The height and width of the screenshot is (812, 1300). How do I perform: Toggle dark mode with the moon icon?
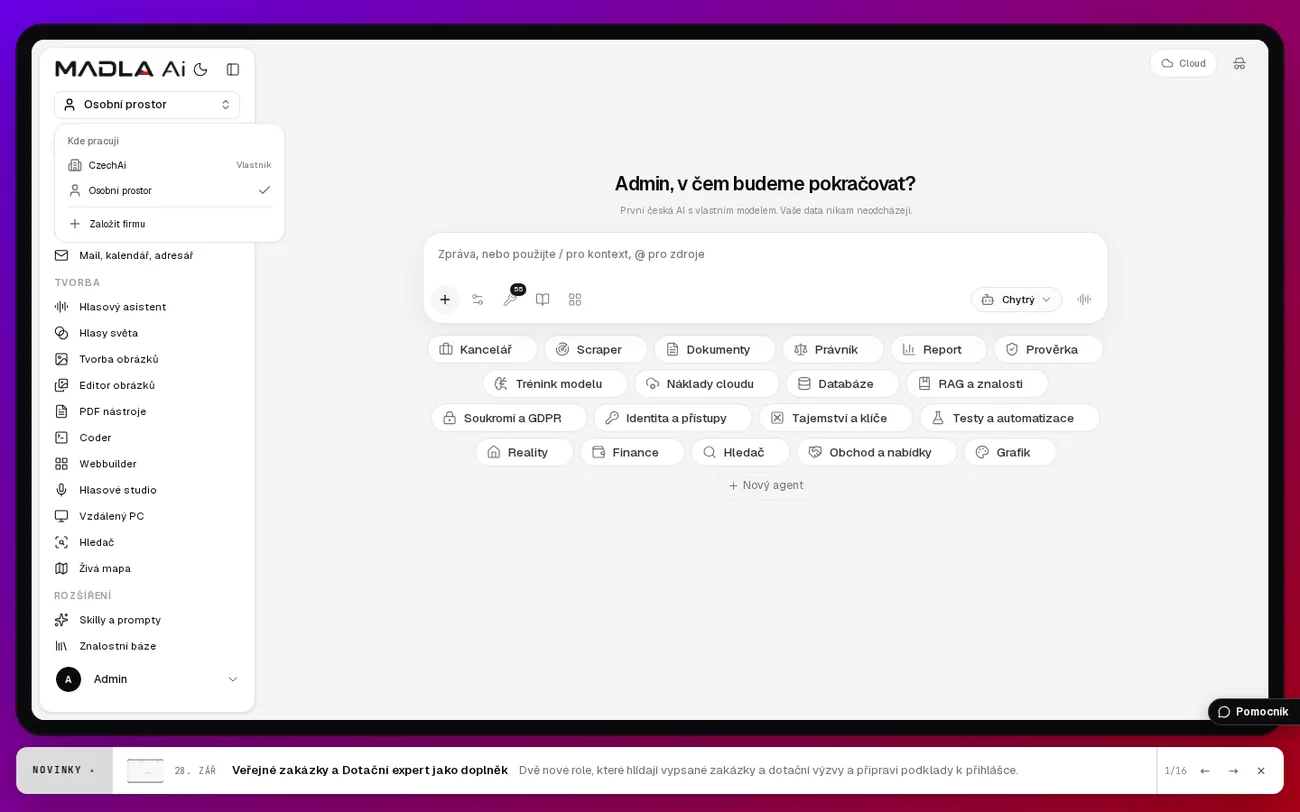tap(200, 69)
